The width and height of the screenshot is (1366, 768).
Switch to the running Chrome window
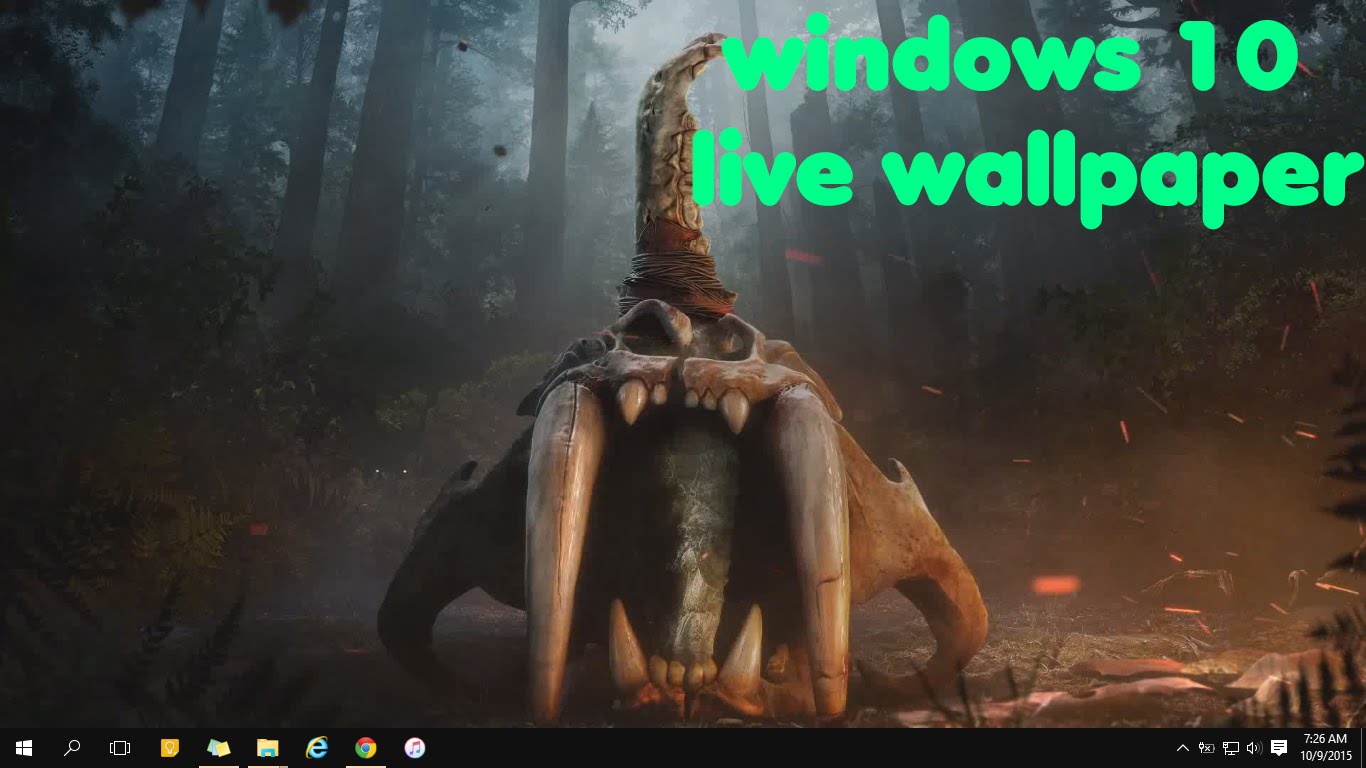point(366,747)
